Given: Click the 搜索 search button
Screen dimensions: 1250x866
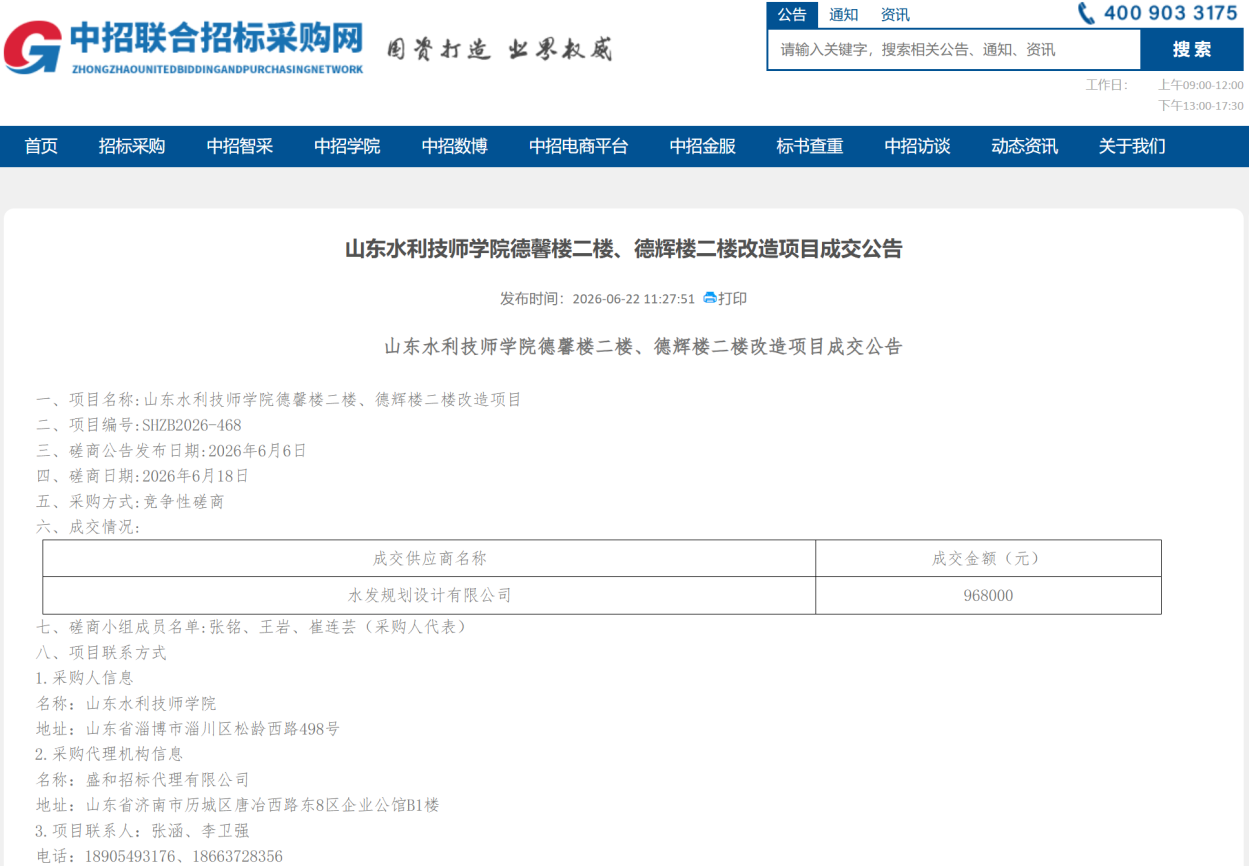Looking at the screenshot, I should 1192,49.
